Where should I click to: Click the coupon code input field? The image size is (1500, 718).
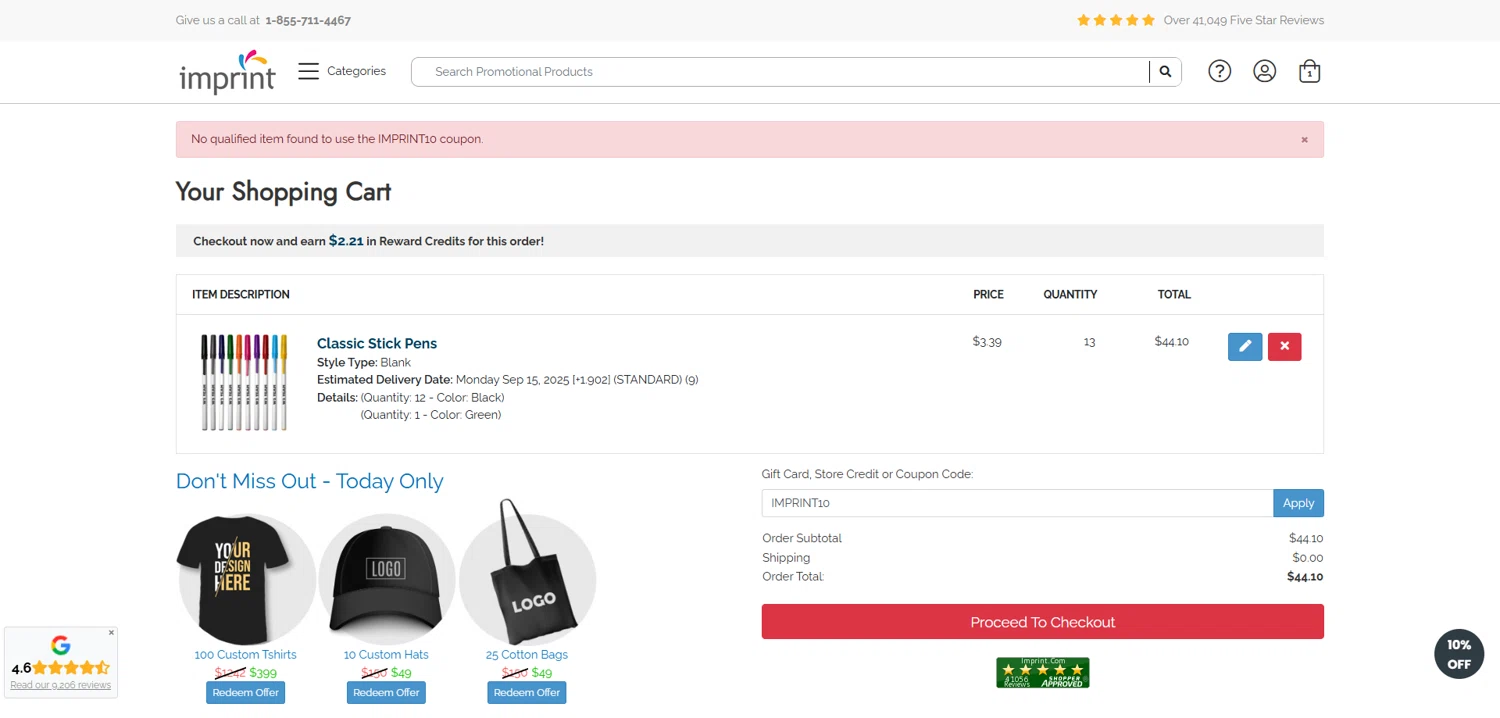1017,503
